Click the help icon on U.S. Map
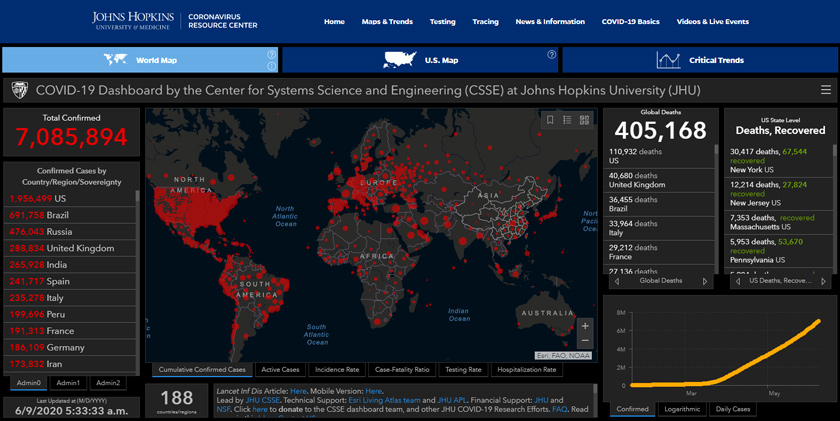The width and height of the screenshot is (840, 421). point(551,55)
